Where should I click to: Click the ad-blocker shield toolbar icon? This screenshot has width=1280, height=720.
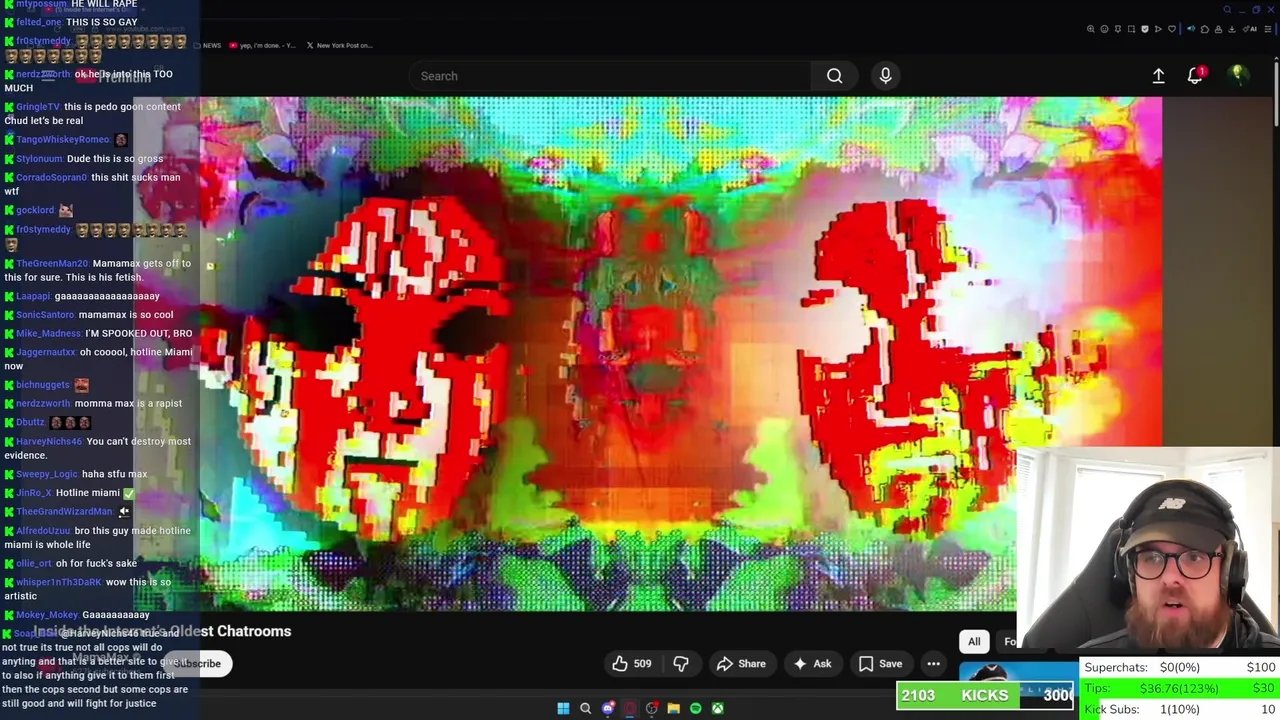pos(1145,29)
